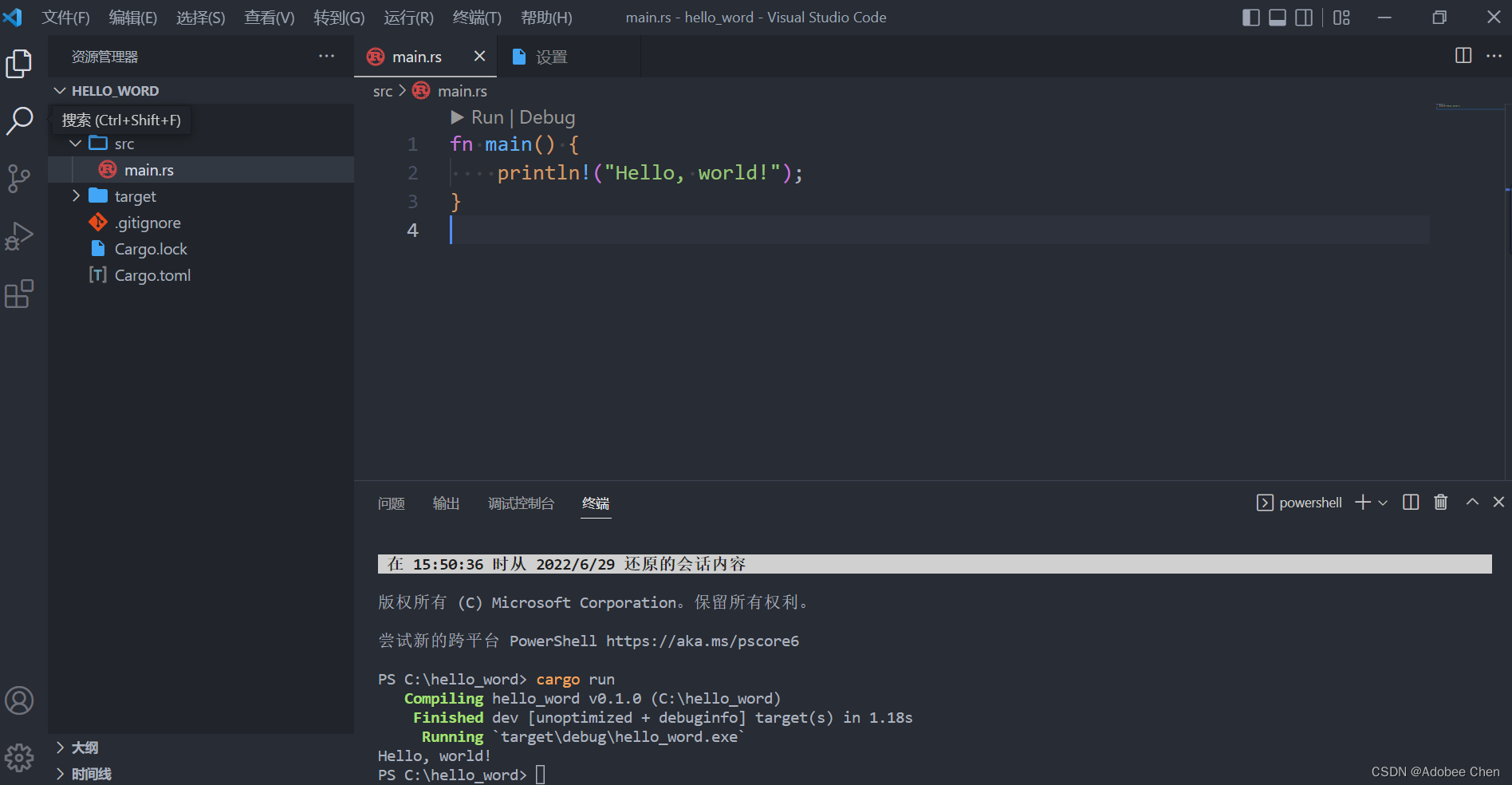Screen dimensions: 1512x785
Task: Toggle the primary sidebar visibility
Action: point(1250,17)
